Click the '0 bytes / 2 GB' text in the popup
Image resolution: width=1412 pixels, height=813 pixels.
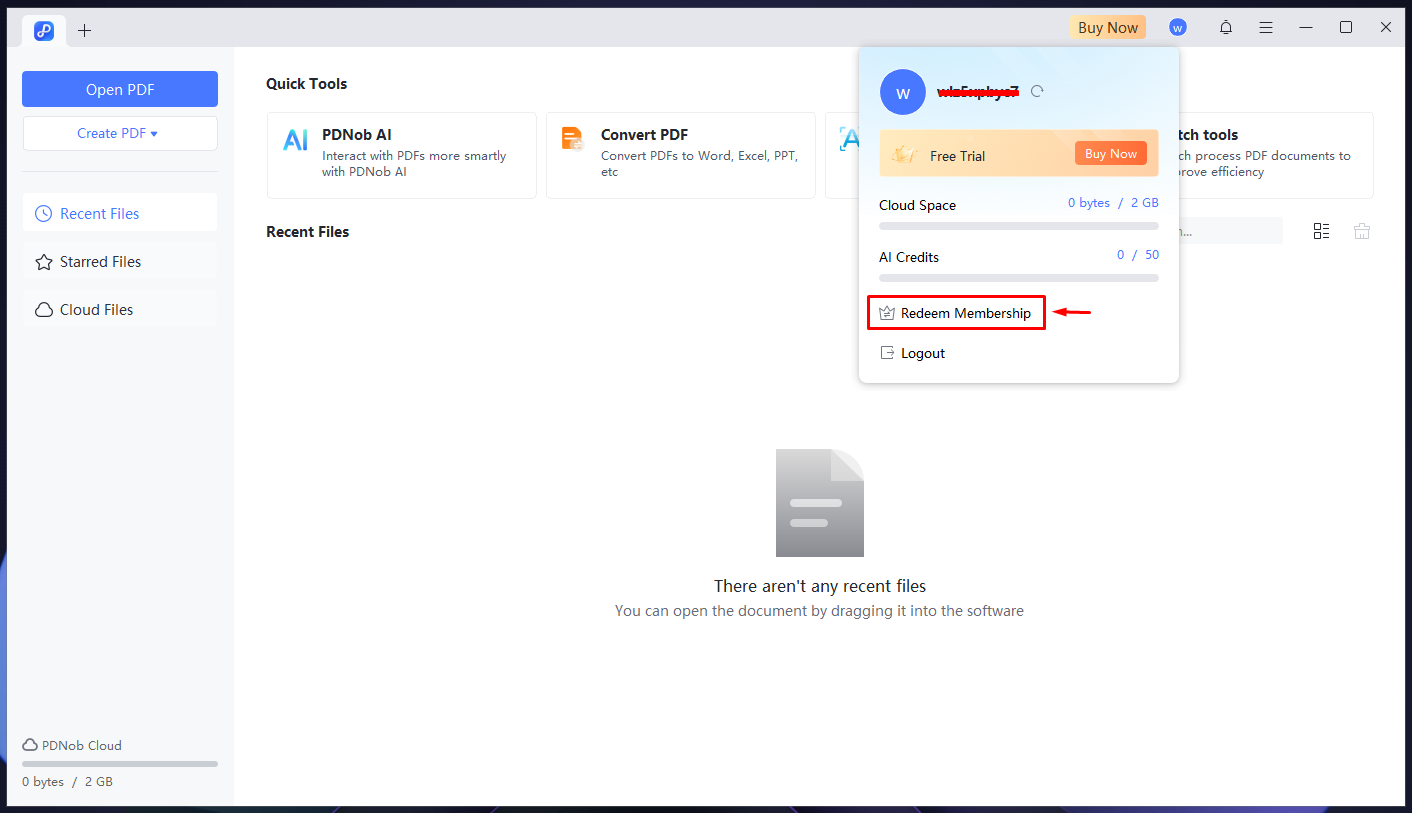tap(1113, 203)
